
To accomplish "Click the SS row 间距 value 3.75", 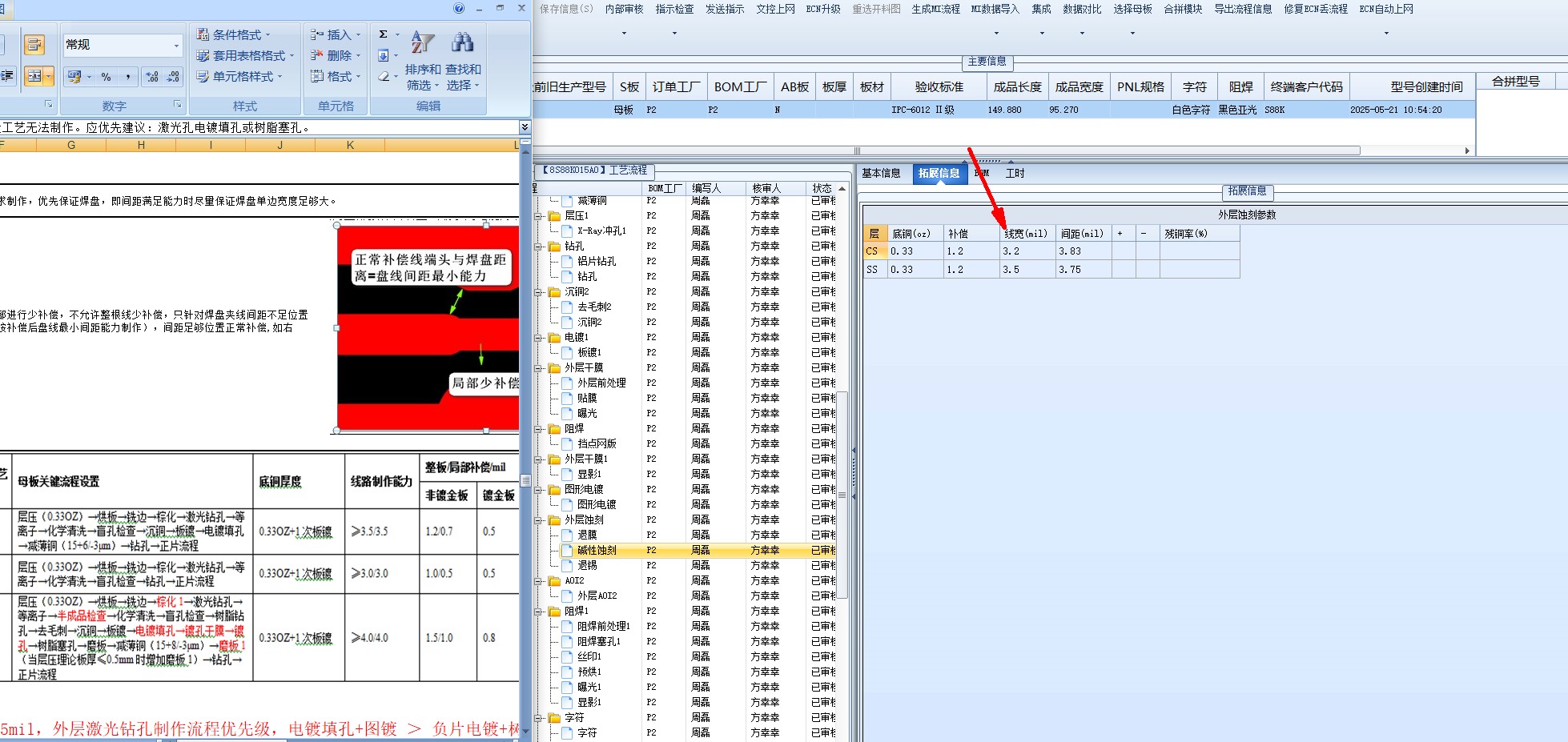I will pyautogui.click(x=1084, y=270).
